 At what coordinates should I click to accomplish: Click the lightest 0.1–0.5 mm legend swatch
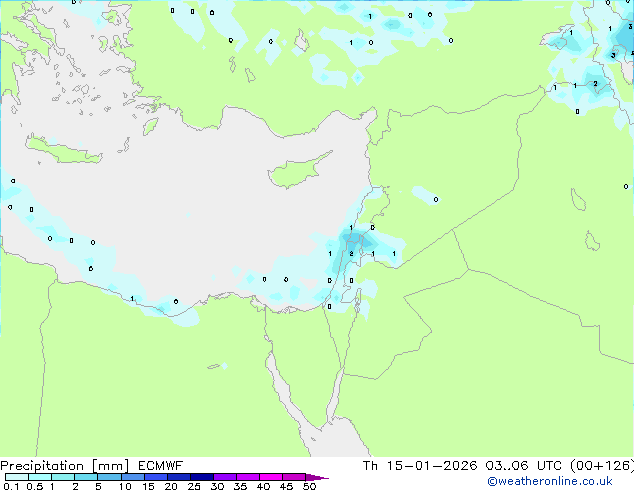coord(17,477)
